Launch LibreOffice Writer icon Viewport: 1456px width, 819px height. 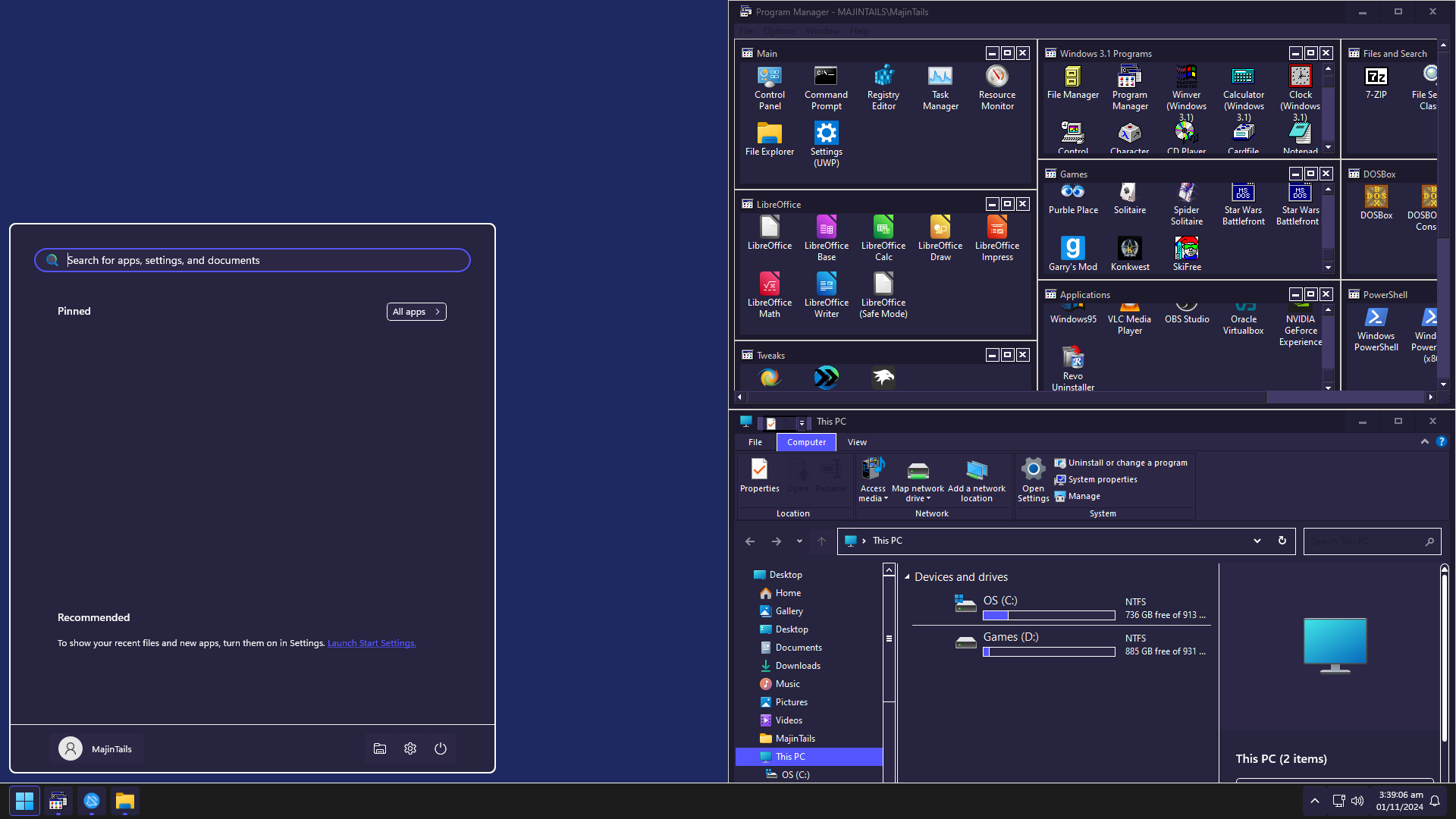(826, 296)
